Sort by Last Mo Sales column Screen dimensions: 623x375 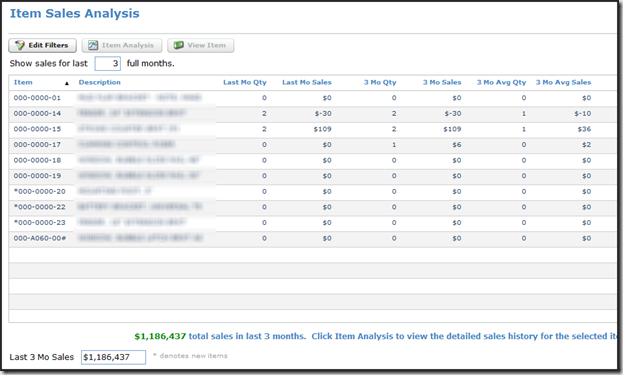[x=307, y=82]
